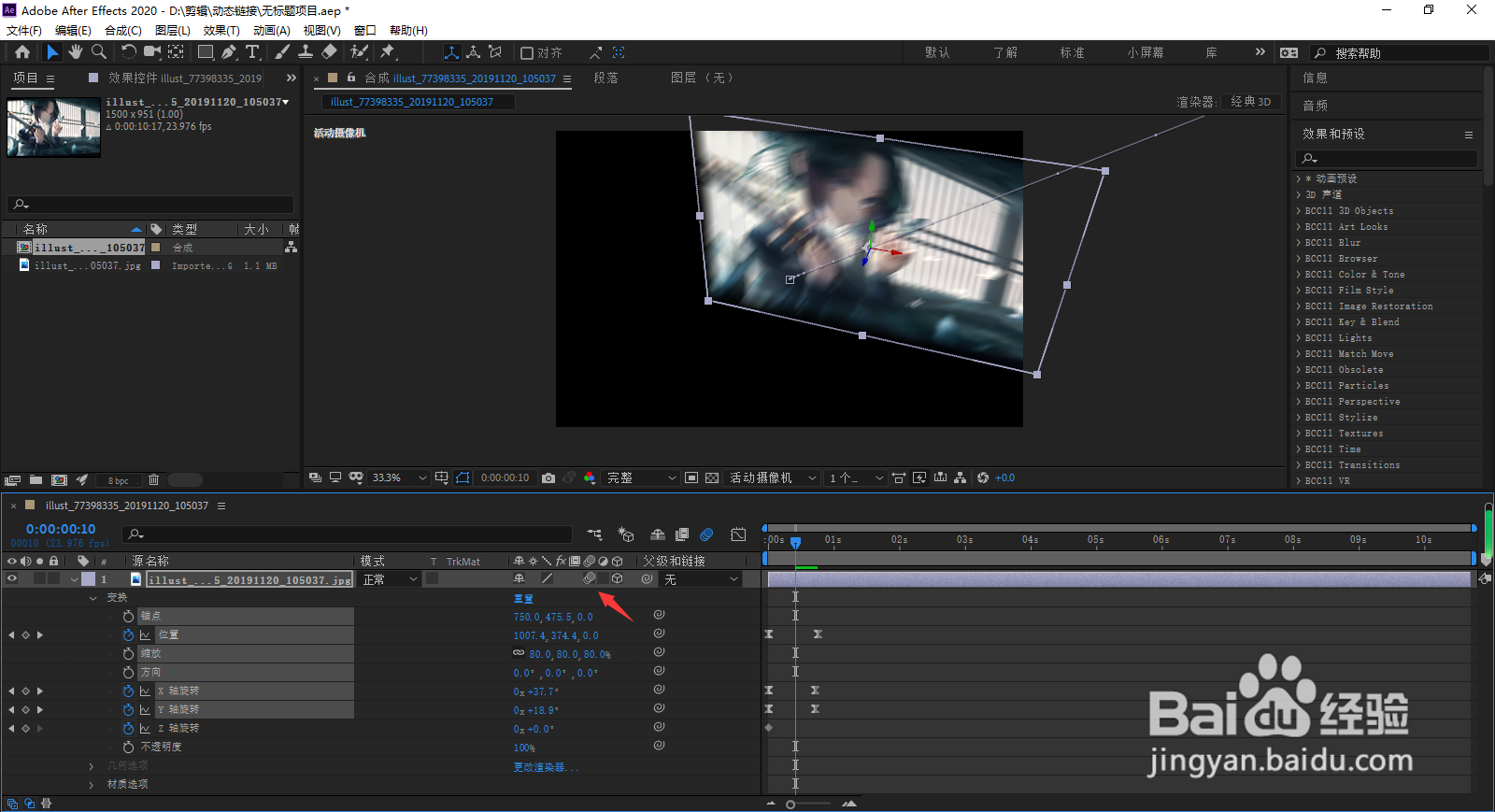
Task: Select the Clone Stamp tool
Action: (x=306, y=52)
